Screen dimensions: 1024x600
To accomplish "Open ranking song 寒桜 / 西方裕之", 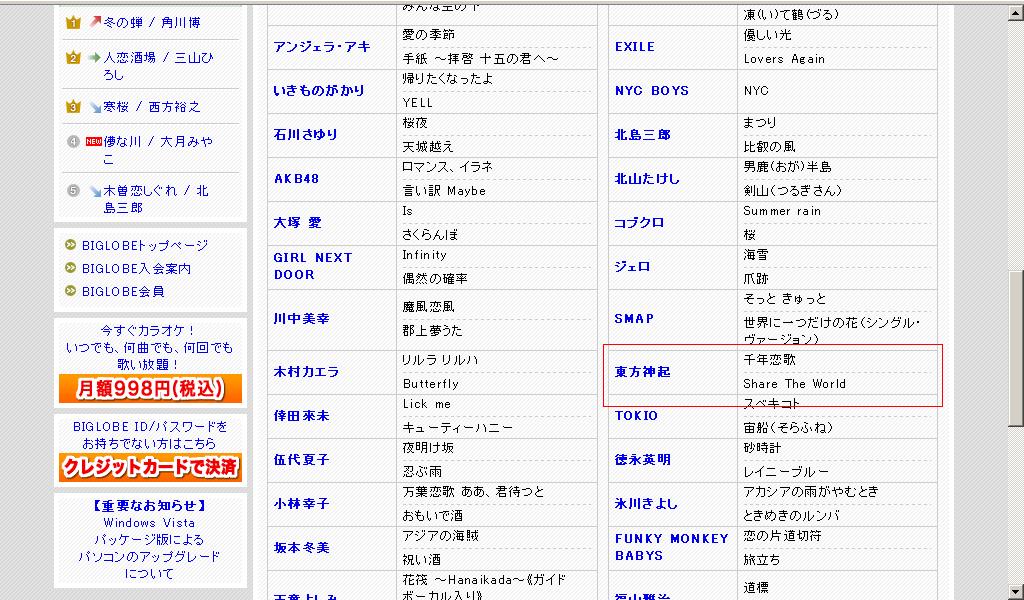I will point(152,106).
